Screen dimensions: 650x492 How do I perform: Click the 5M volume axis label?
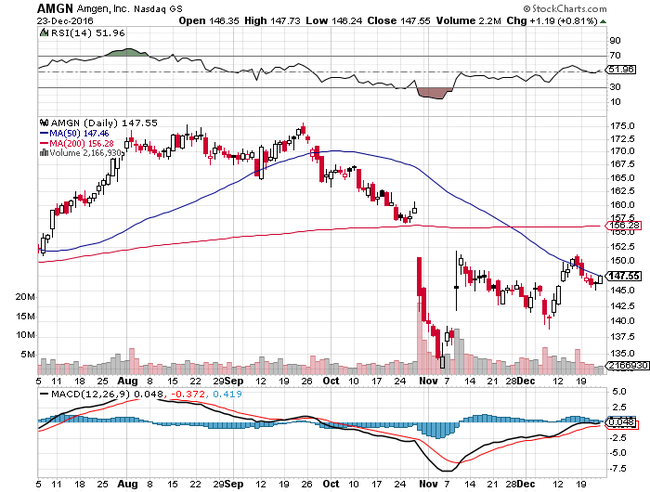pyautogui.click(x=28, y=354)
